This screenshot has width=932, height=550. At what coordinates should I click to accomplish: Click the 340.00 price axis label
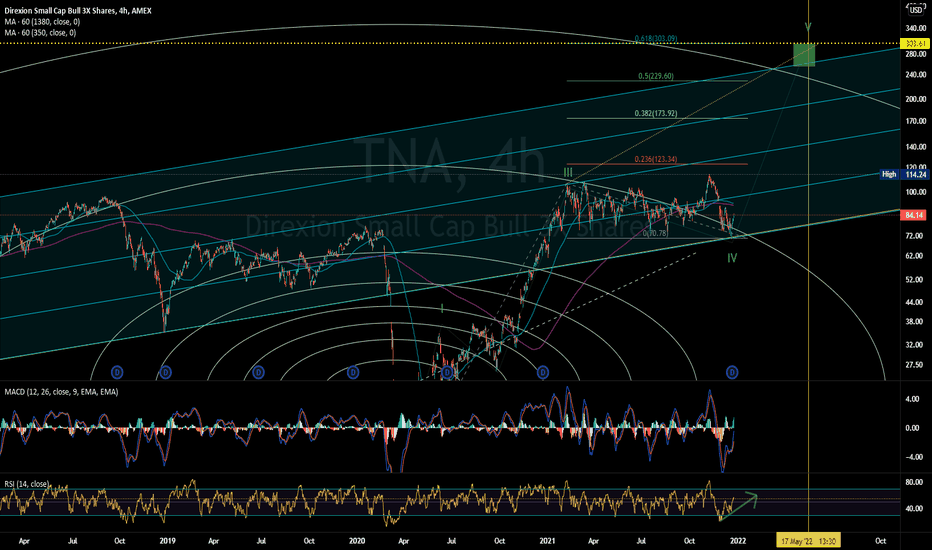[x=915, y=28]
